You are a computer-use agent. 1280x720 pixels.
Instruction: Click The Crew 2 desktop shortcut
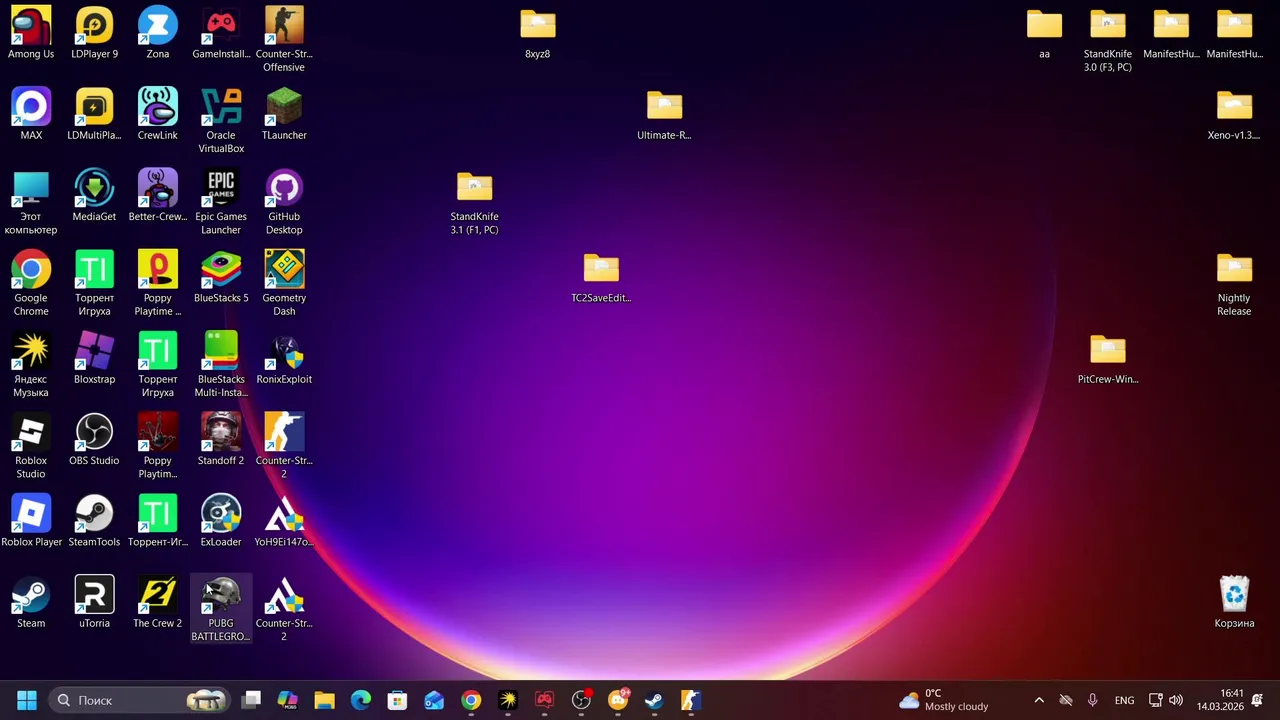(x=158, y=603)
